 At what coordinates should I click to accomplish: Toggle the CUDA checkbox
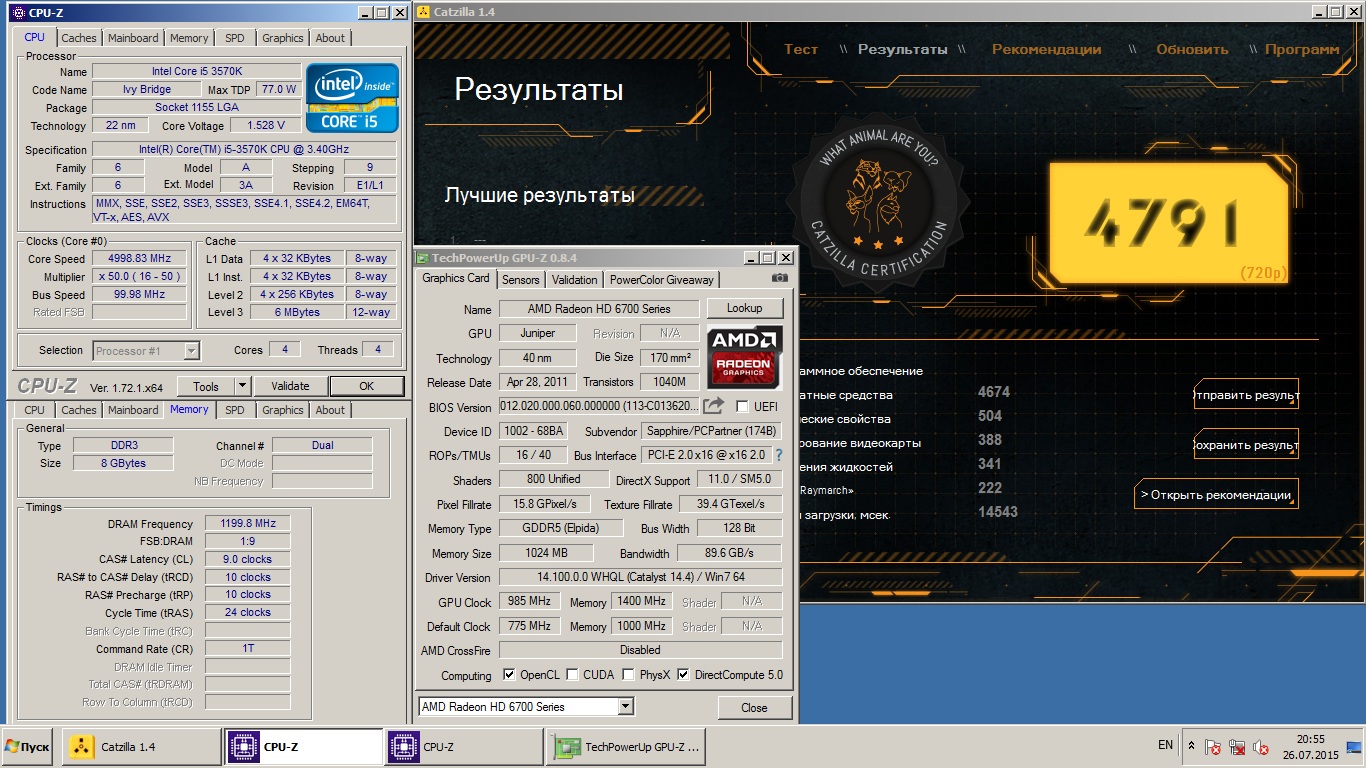point(572,675)
